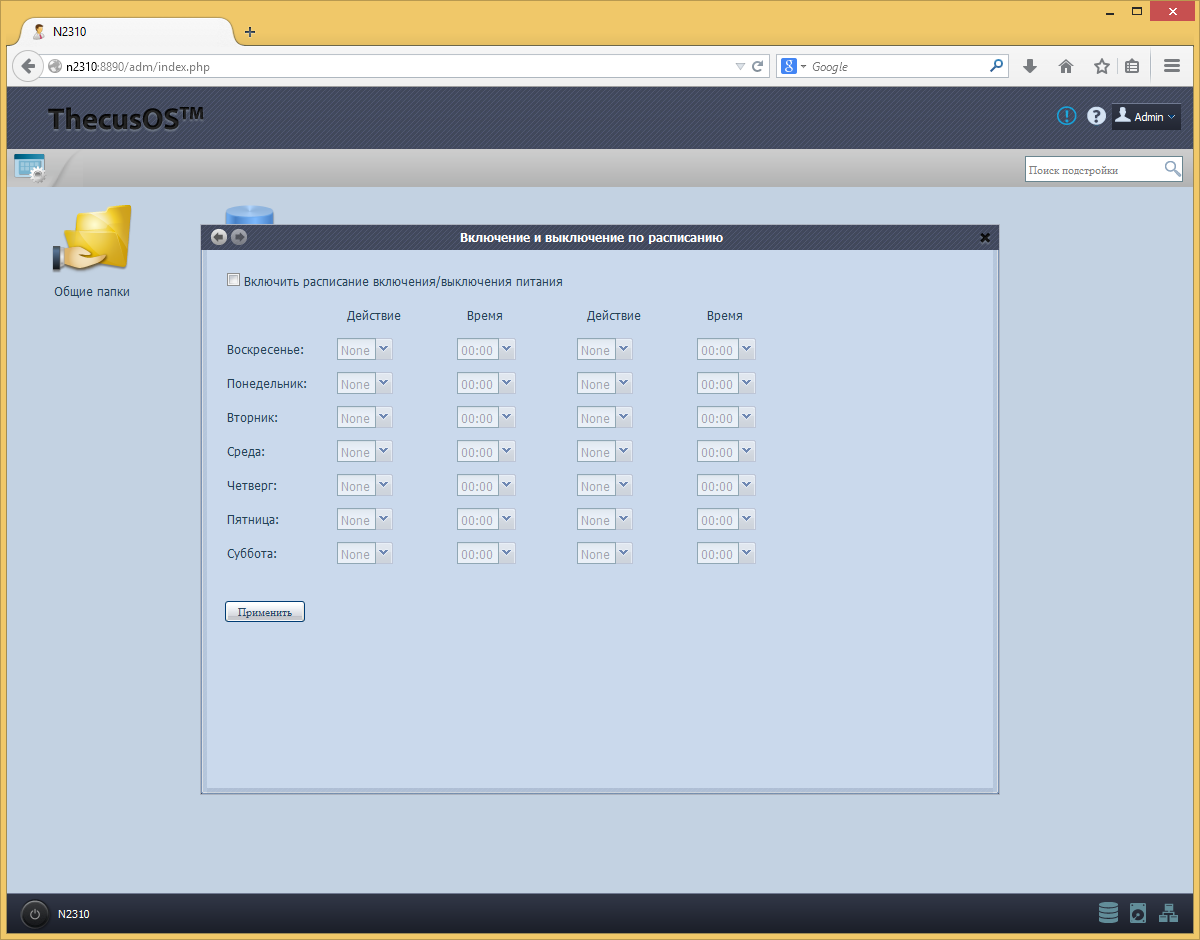This screenshot has height=940, width=1200.
Task: Click the dialog back arrow icon
Action: click(219, 237)
